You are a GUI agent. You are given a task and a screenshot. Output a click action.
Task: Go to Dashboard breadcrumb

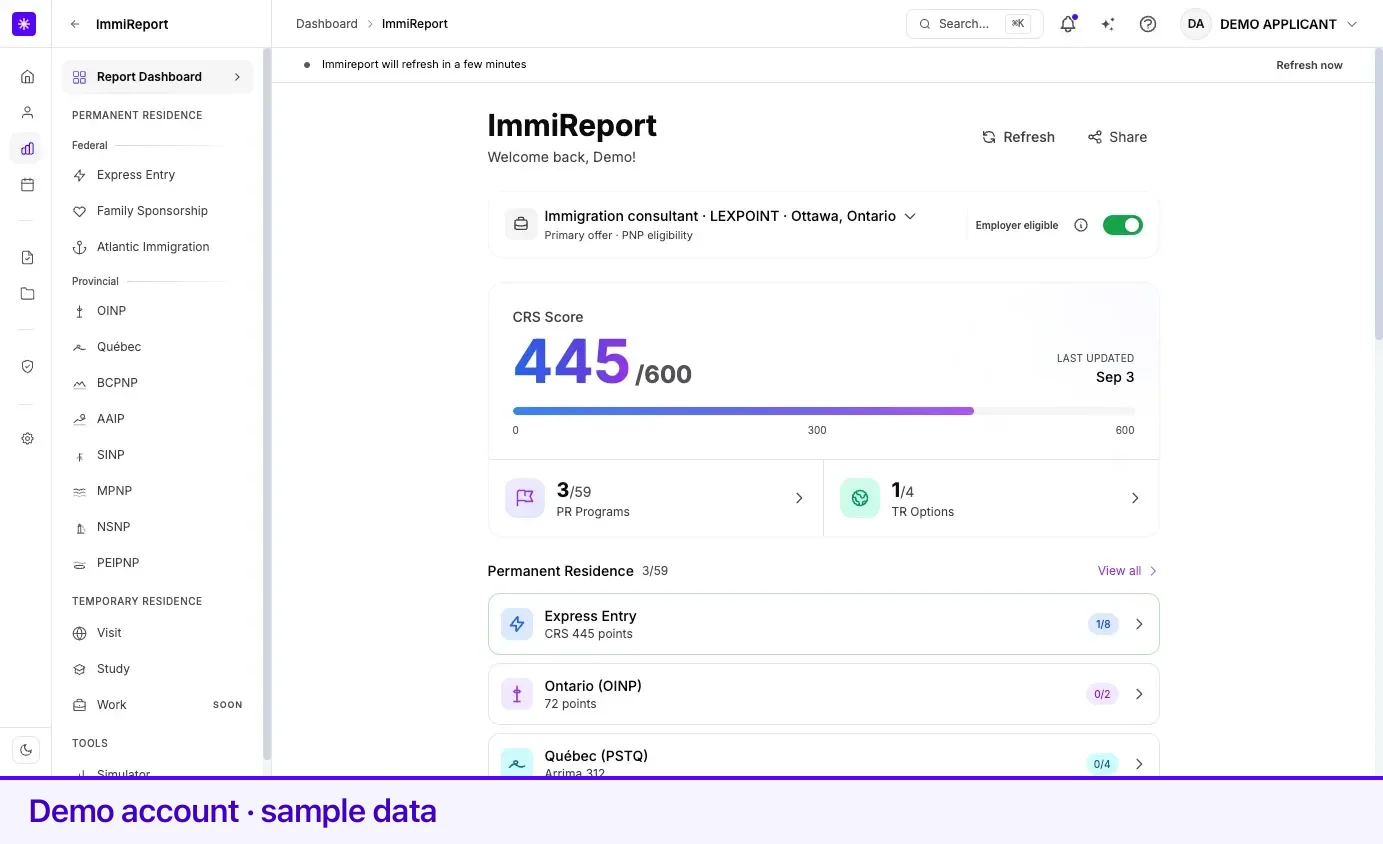[x=326, y=24]
